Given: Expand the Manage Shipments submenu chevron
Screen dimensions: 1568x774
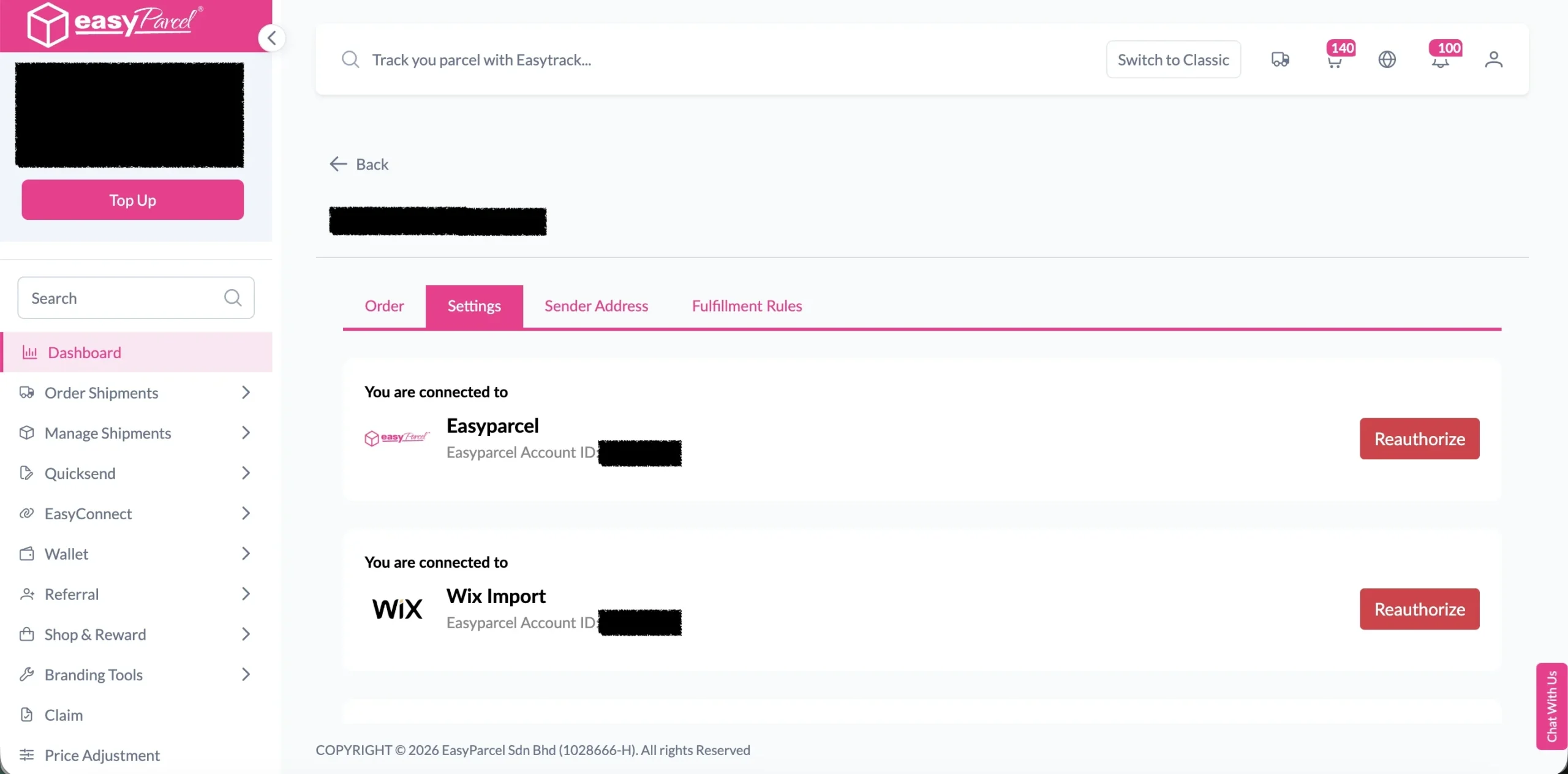Looking at the screenshot, I should point(246,433).
